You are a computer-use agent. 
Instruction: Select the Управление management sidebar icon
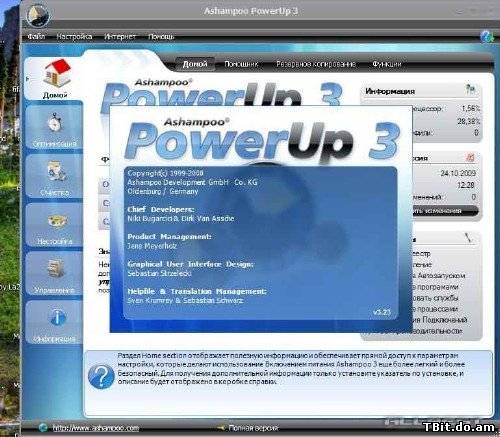coord(56,269)
